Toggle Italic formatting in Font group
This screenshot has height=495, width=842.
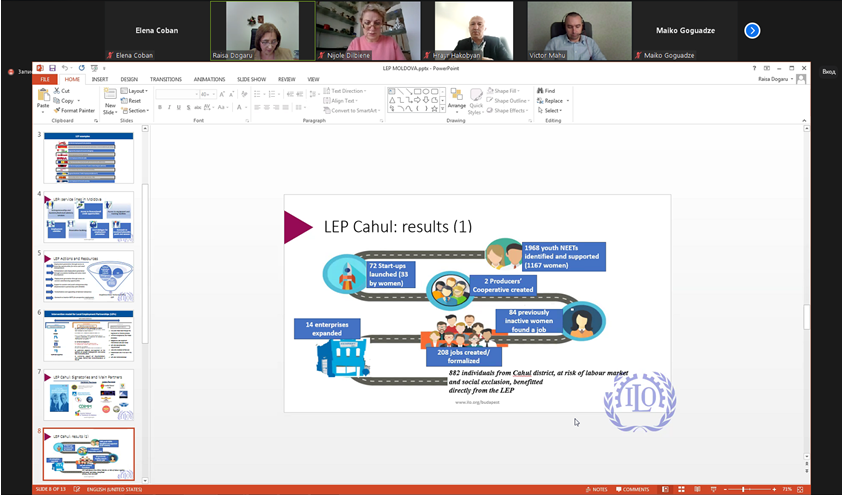click(x=169, y=107)
